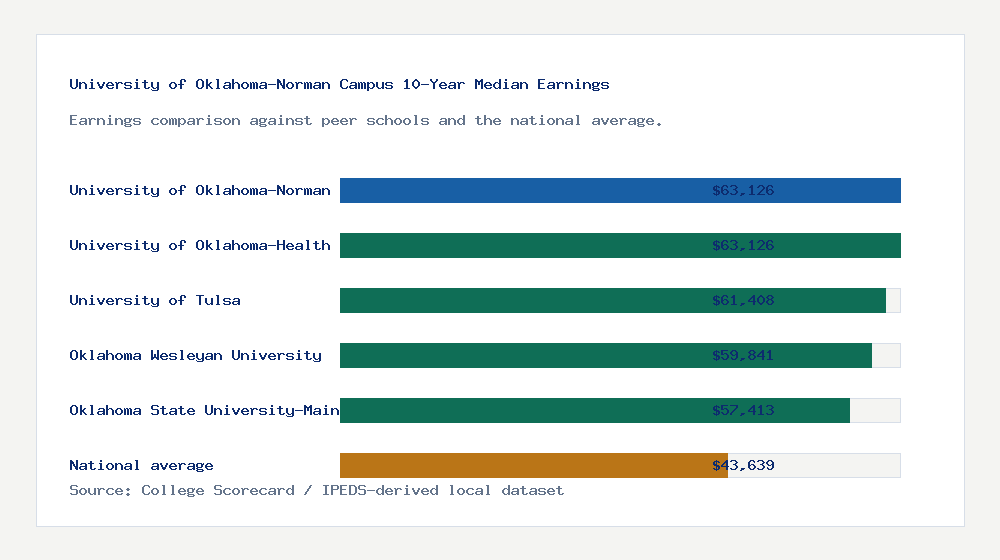Viewport: 1000px width, 560px height.
Task: Click the chart title about 10-Year Median Earnings
Action: pyautogui.click(x=339, y=84)
